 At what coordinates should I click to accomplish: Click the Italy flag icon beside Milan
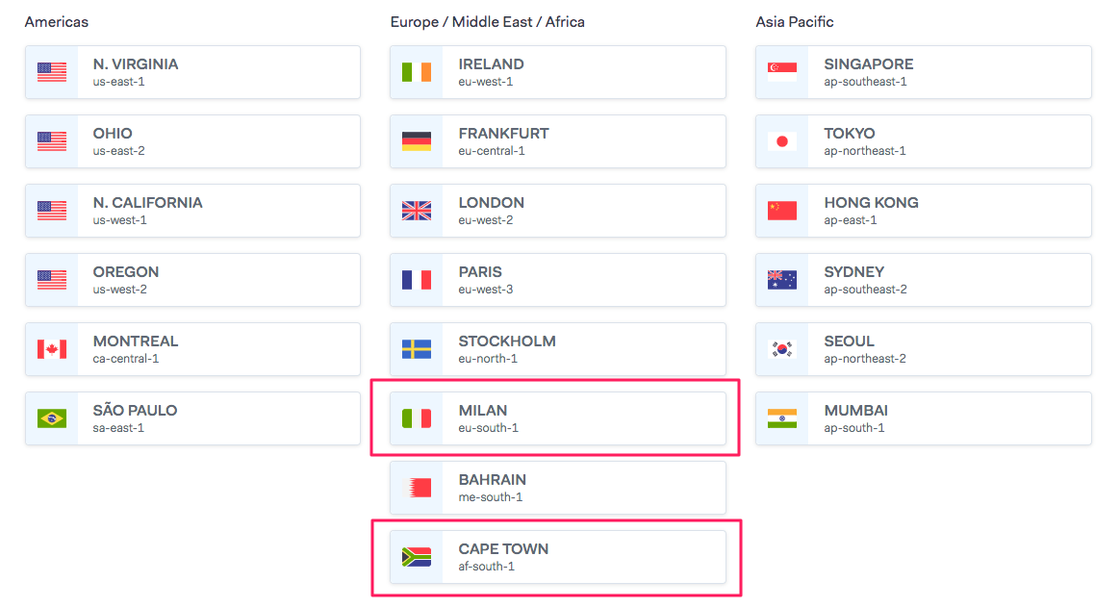pos(416,418)
